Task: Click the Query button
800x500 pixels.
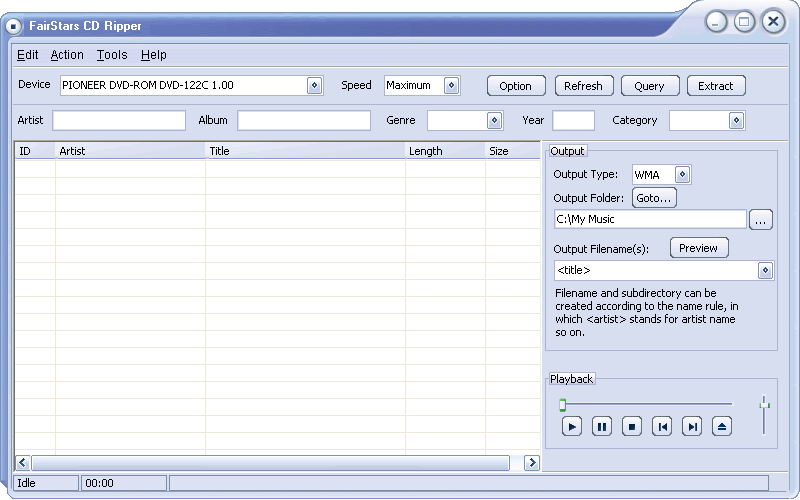Action: [650, 86]
